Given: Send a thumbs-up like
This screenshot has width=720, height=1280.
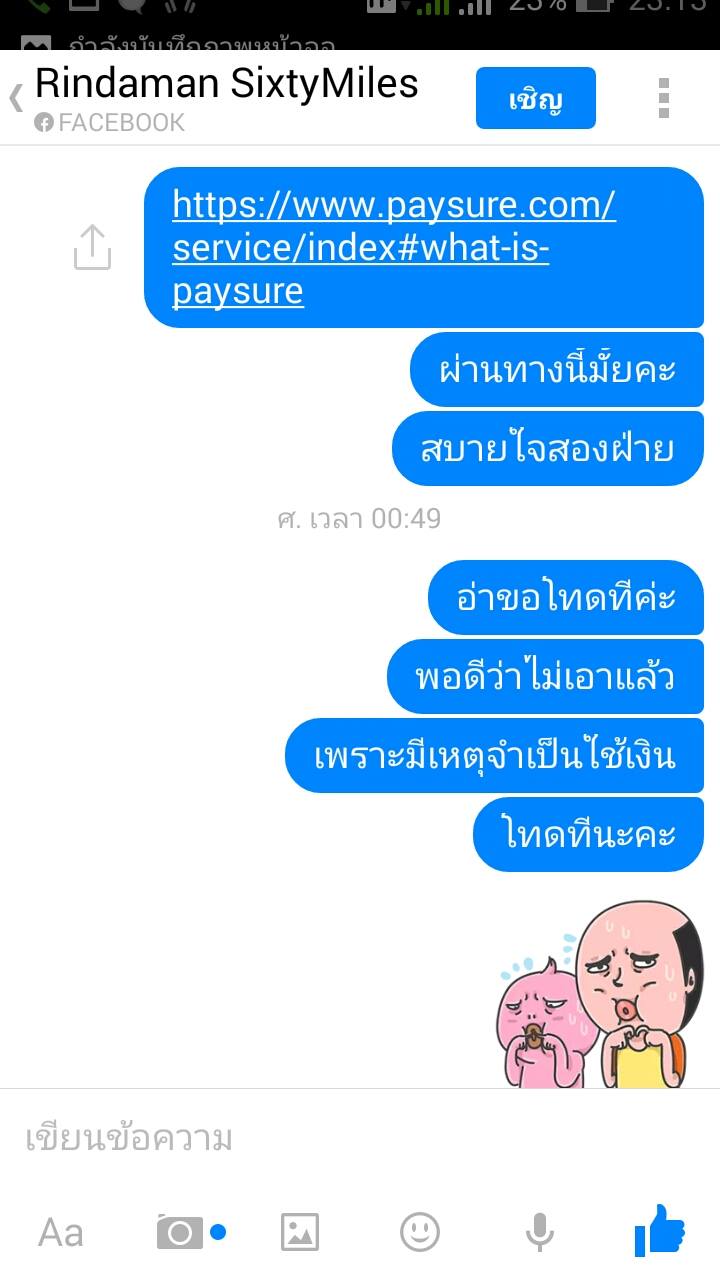Looking at the screenshot, I should pos(660,1230).
